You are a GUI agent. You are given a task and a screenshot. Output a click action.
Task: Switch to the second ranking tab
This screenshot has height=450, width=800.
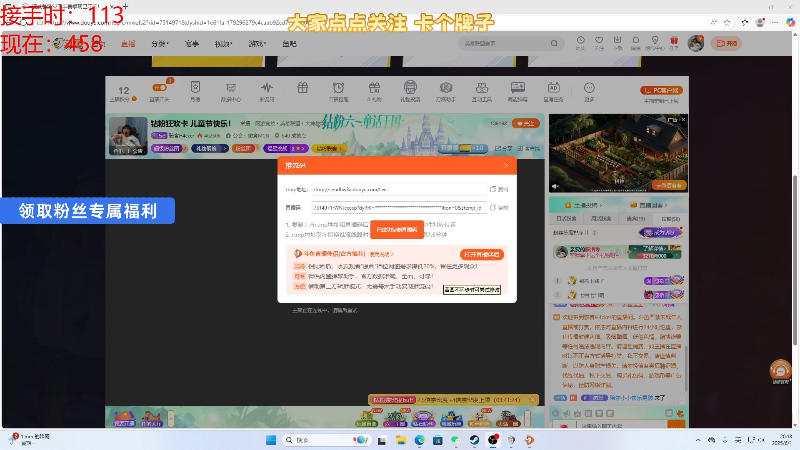coord(601,218)
